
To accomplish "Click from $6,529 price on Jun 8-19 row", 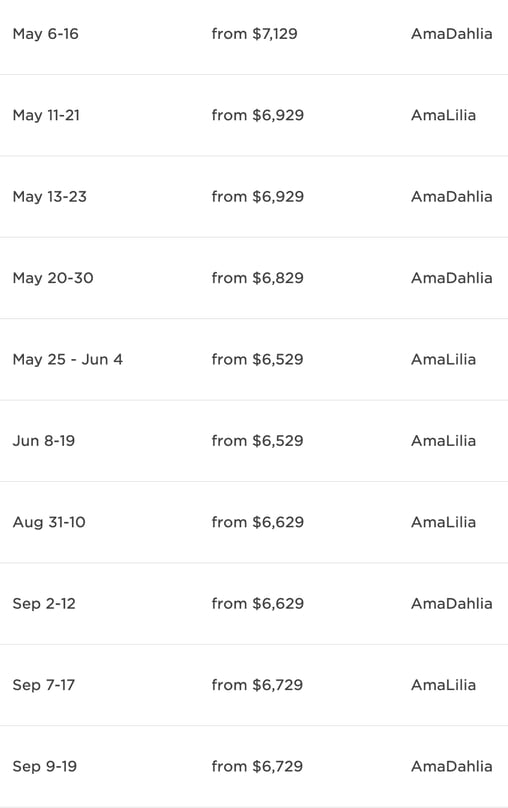I will tap(258, 441).
